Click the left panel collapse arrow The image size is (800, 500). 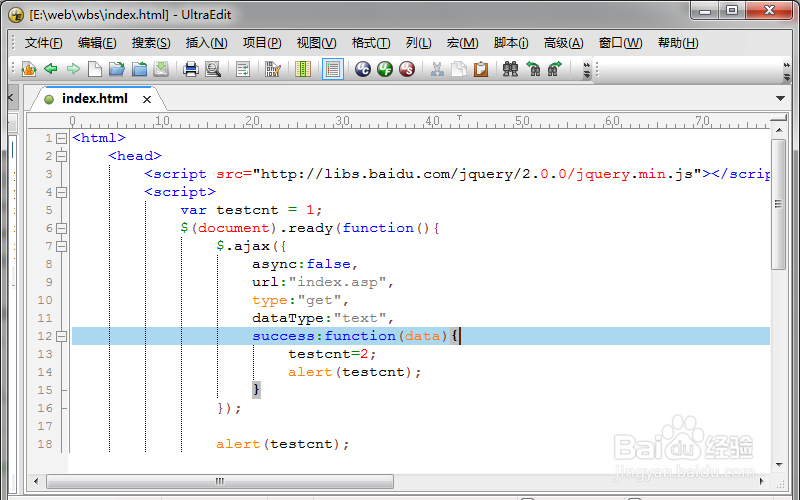[10, 97]
